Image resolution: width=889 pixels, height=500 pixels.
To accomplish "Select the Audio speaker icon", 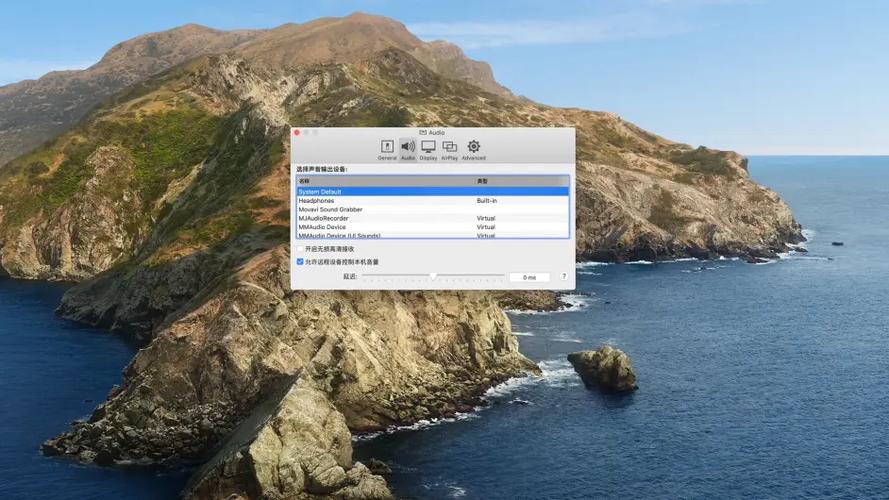I will 408,150.
